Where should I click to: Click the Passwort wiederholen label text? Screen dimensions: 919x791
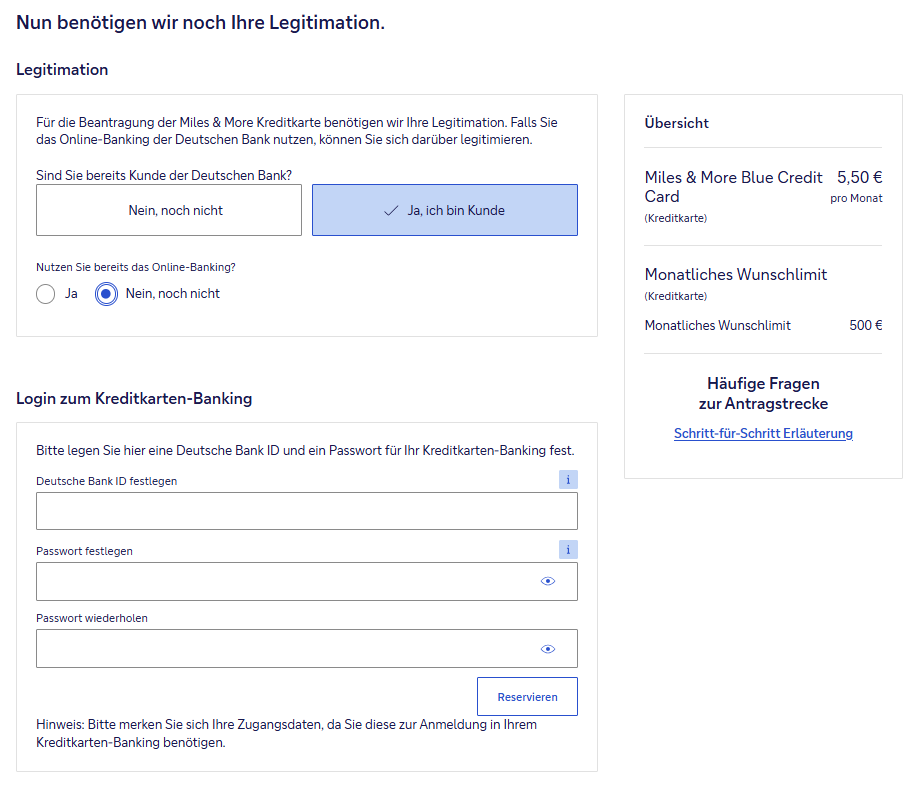(92, 618)
